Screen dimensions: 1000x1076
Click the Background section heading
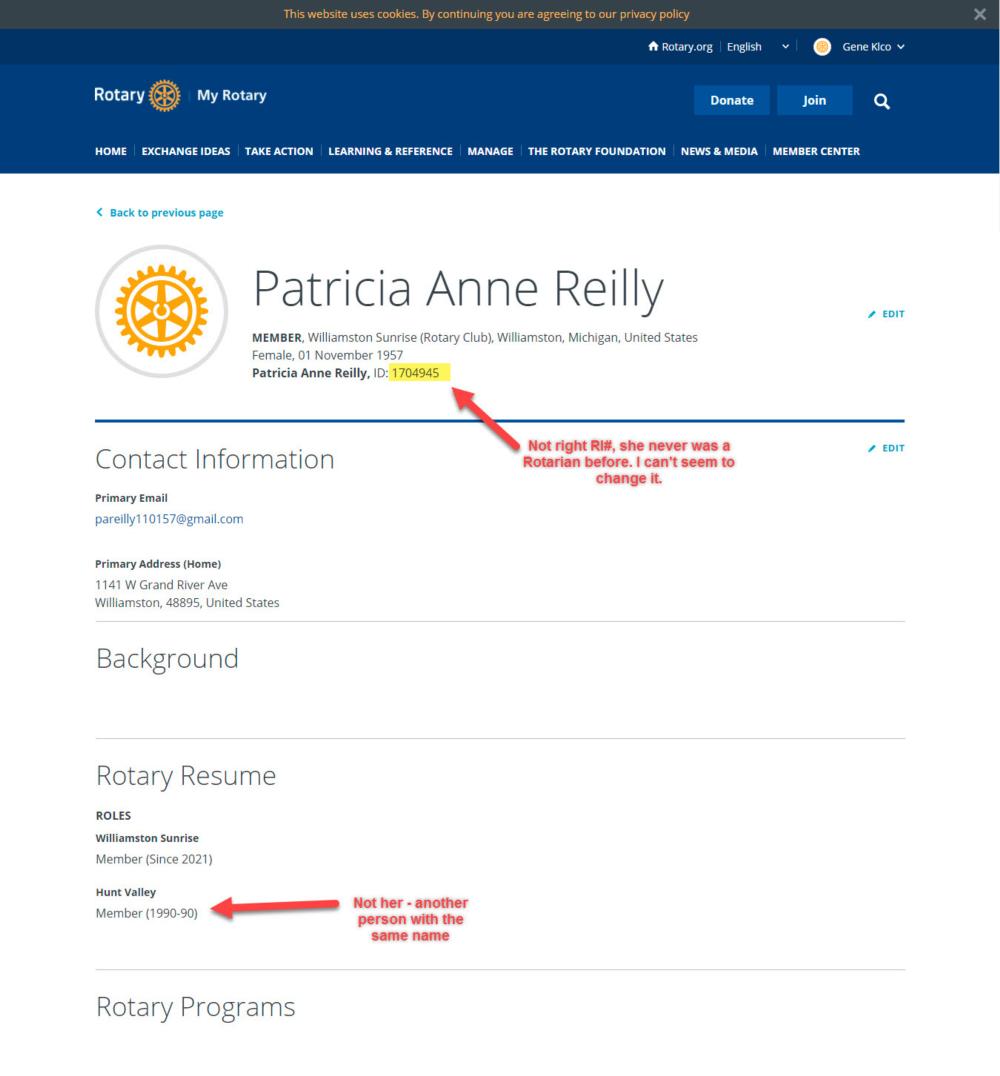pyautogui.click(x=167, y=659)
